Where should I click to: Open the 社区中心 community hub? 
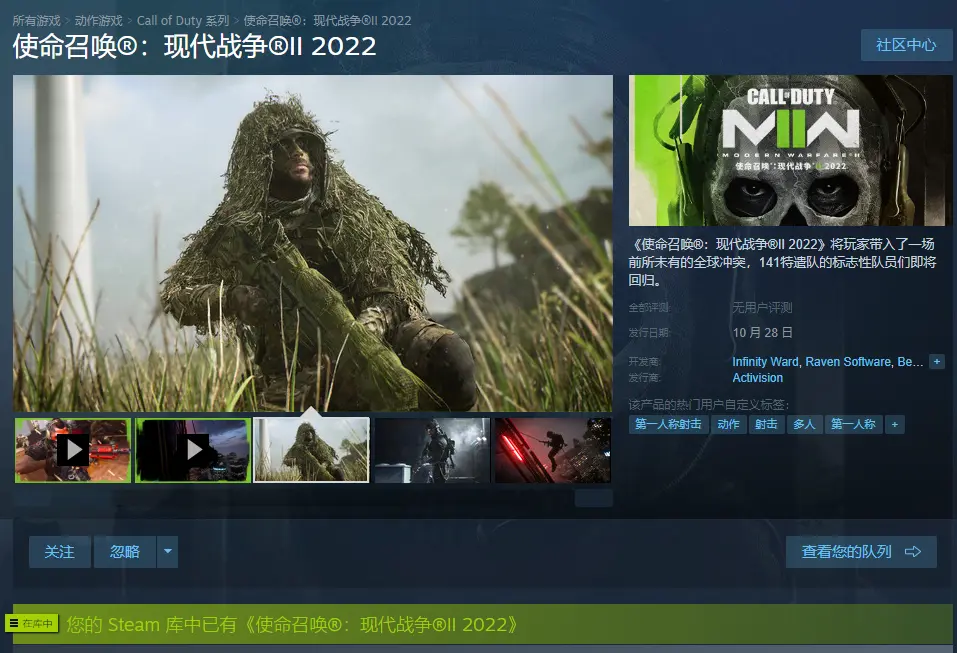coord(906,45)
